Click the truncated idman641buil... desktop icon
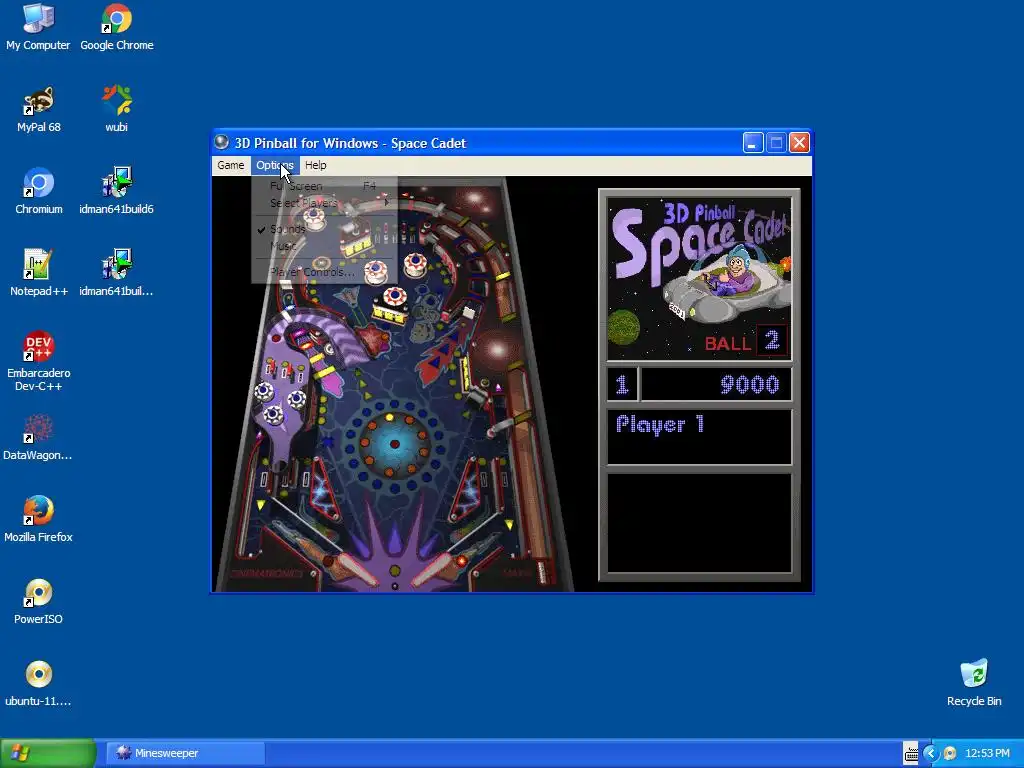The height and width of the screenshot is (768, 1024). coord(117,273)
